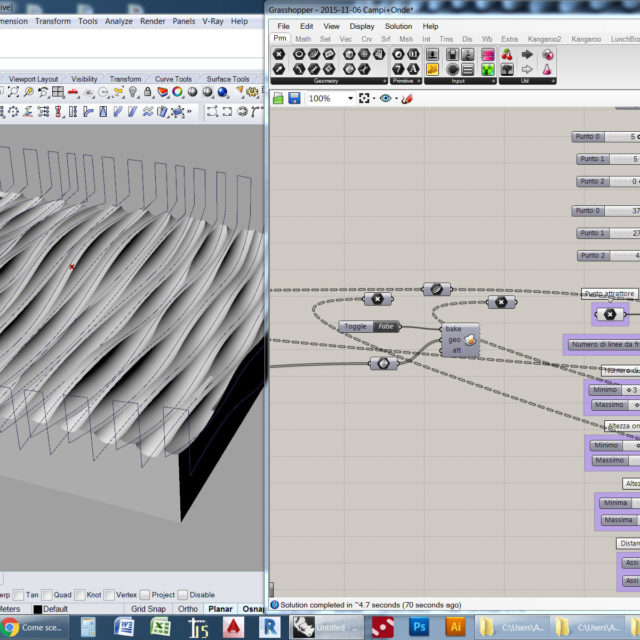The height and width of the screenshot is (640, 640).
Task: Click the Grasshopper open file icon
Action: click(x=278, y=98)
